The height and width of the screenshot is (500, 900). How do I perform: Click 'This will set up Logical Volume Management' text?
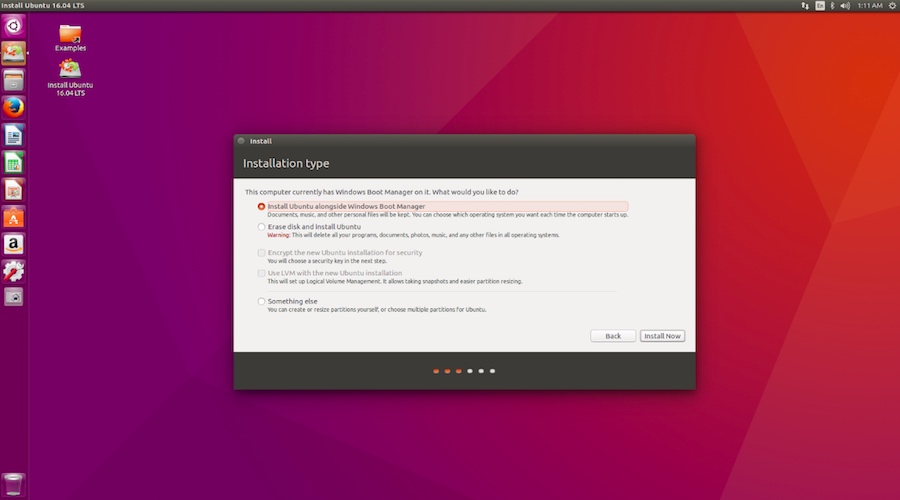[x=394, y=282]
